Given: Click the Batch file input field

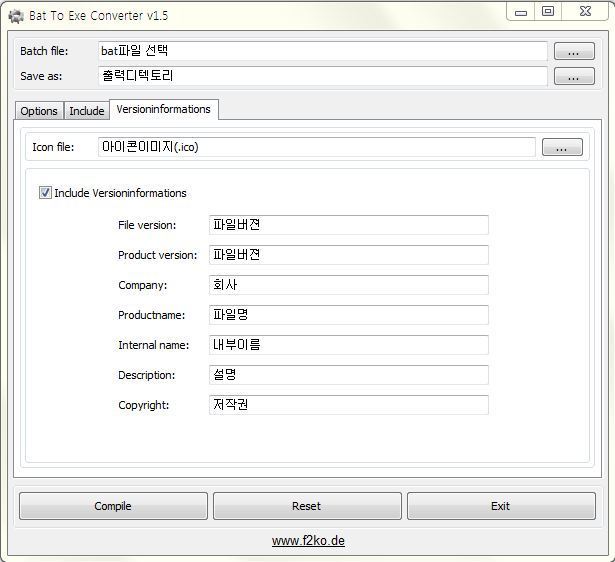Looking at the screenshot, I should 322,51.
